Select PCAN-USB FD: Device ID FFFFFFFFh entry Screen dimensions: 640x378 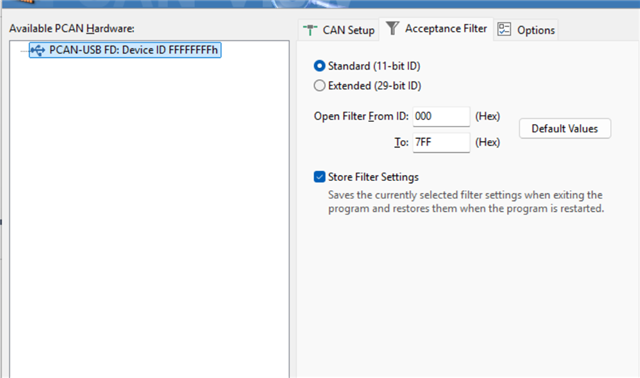point(125,50)
